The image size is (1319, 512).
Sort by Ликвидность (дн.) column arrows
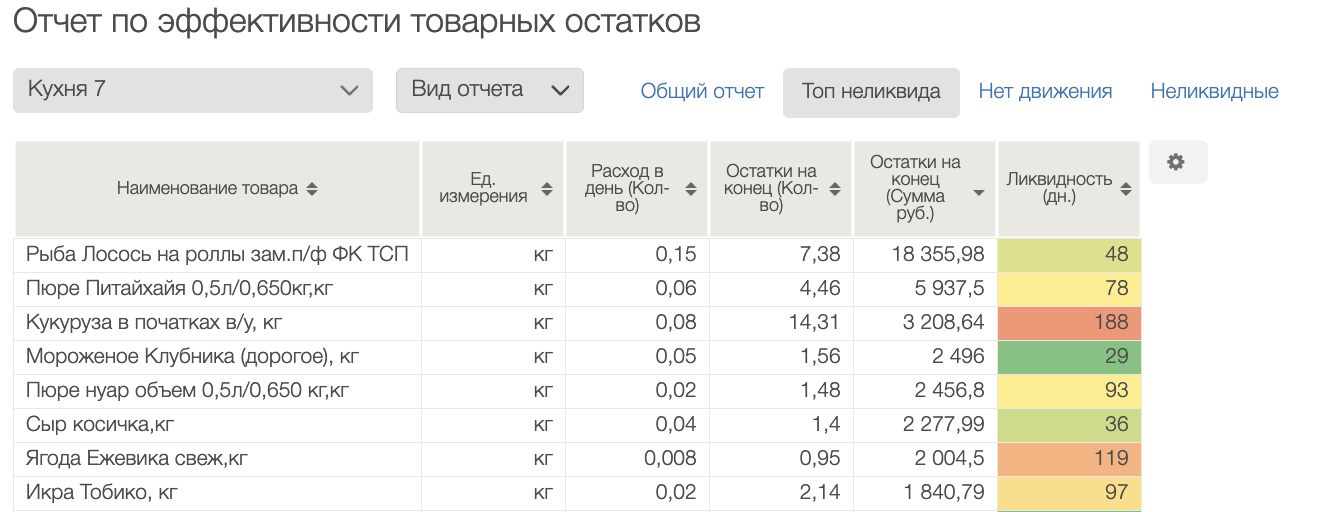[1126, 189]
